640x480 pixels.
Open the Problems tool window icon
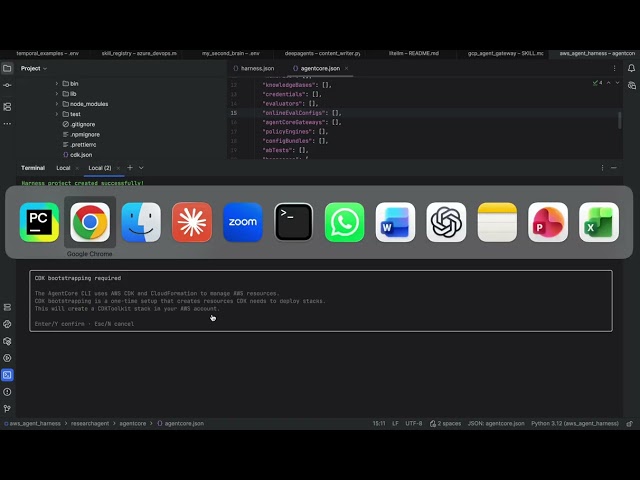(x=7, y=392)
